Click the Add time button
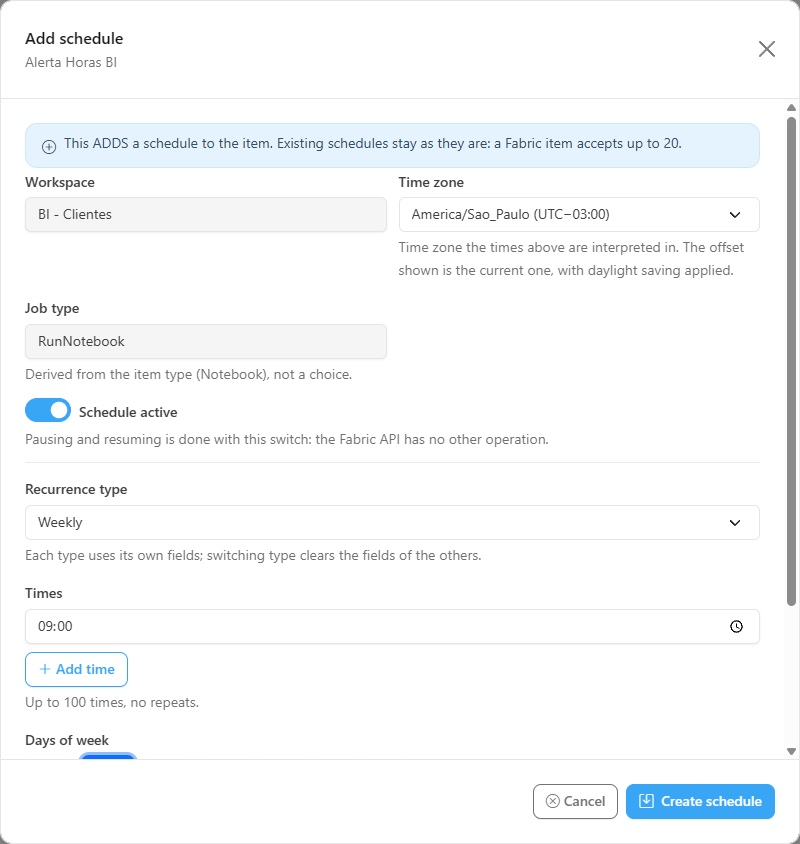Viewport: 800px width, 844px height. 76,669
